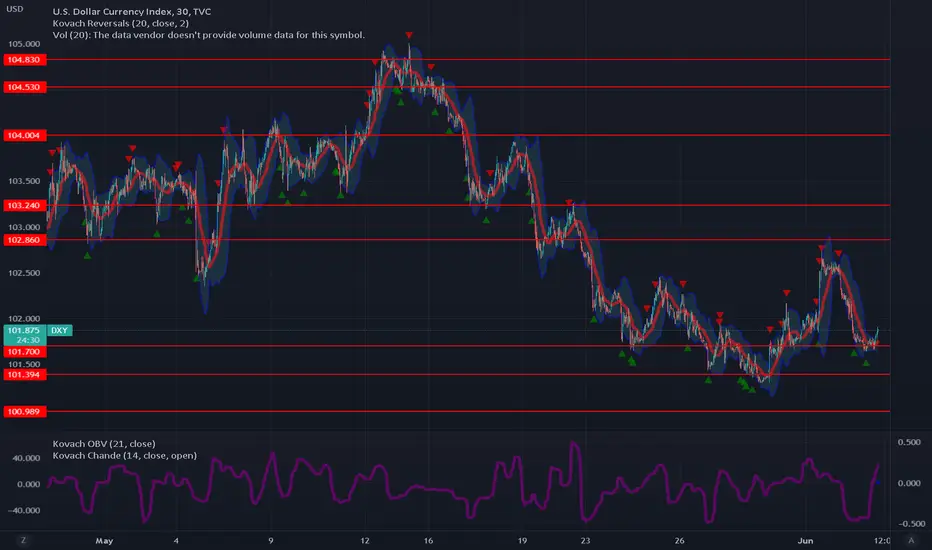Click the 104.830 price level label
Viewport: 932px width, 550px height.
(x=24, y=59)
